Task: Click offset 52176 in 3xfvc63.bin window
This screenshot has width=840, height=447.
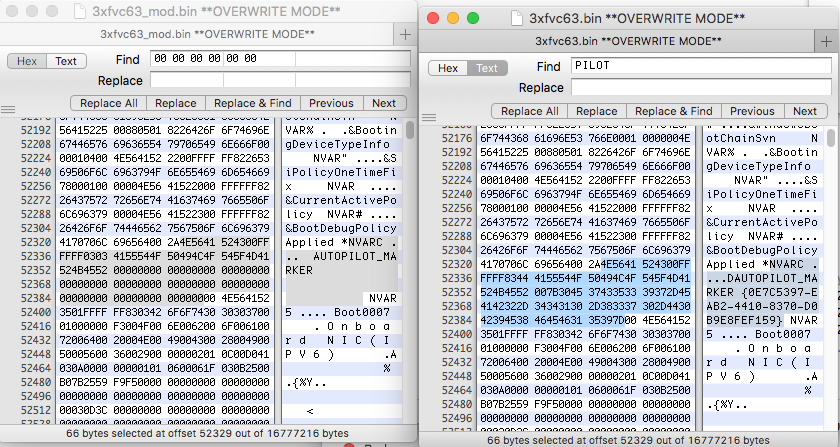Action: point(457,138)
